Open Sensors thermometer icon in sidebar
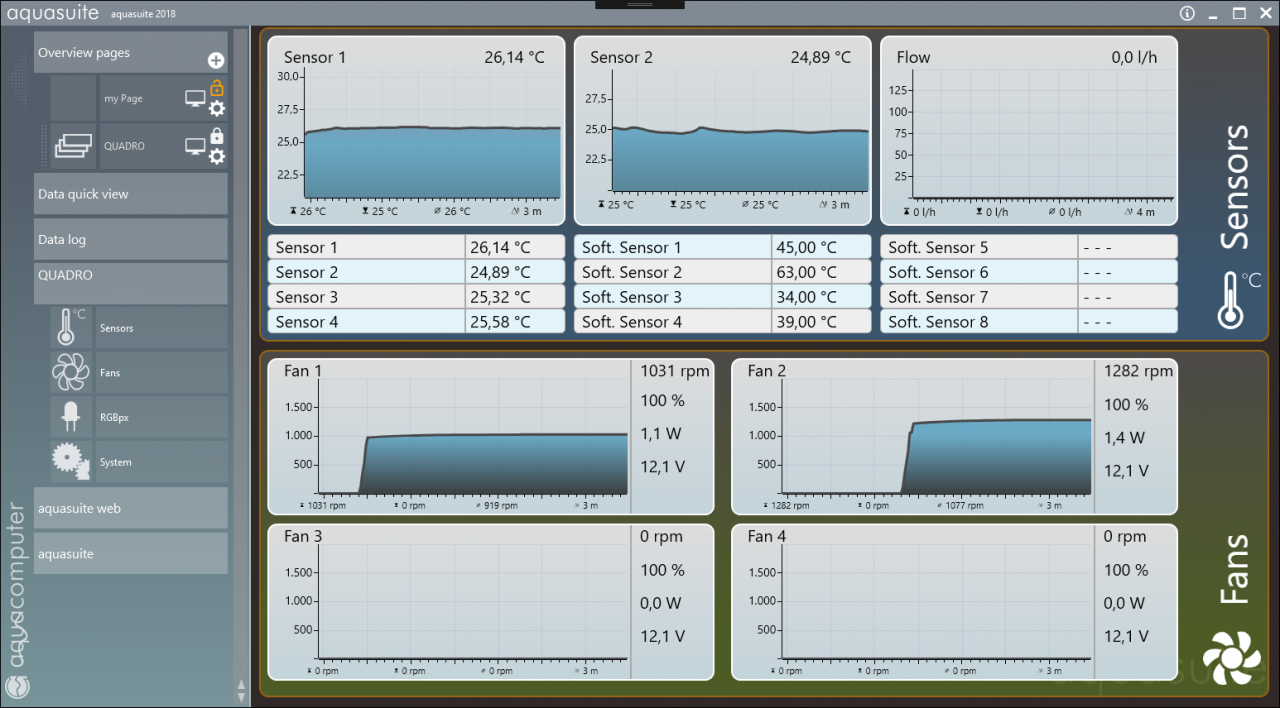The image size is (1280, 708). pyautogui.click(x=71, y=327)
